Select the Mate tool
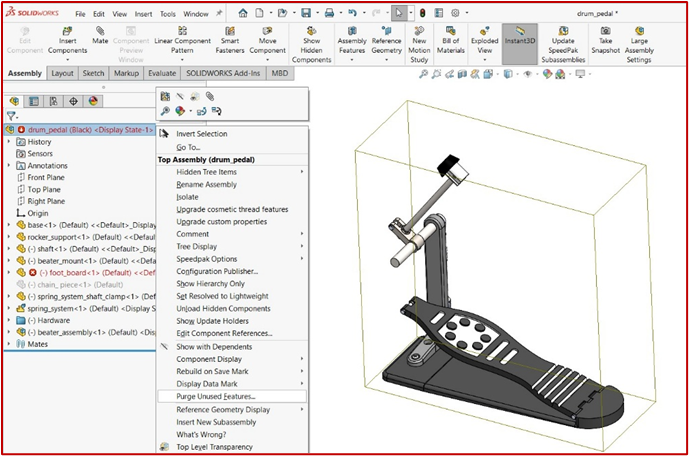 [100, 36]
